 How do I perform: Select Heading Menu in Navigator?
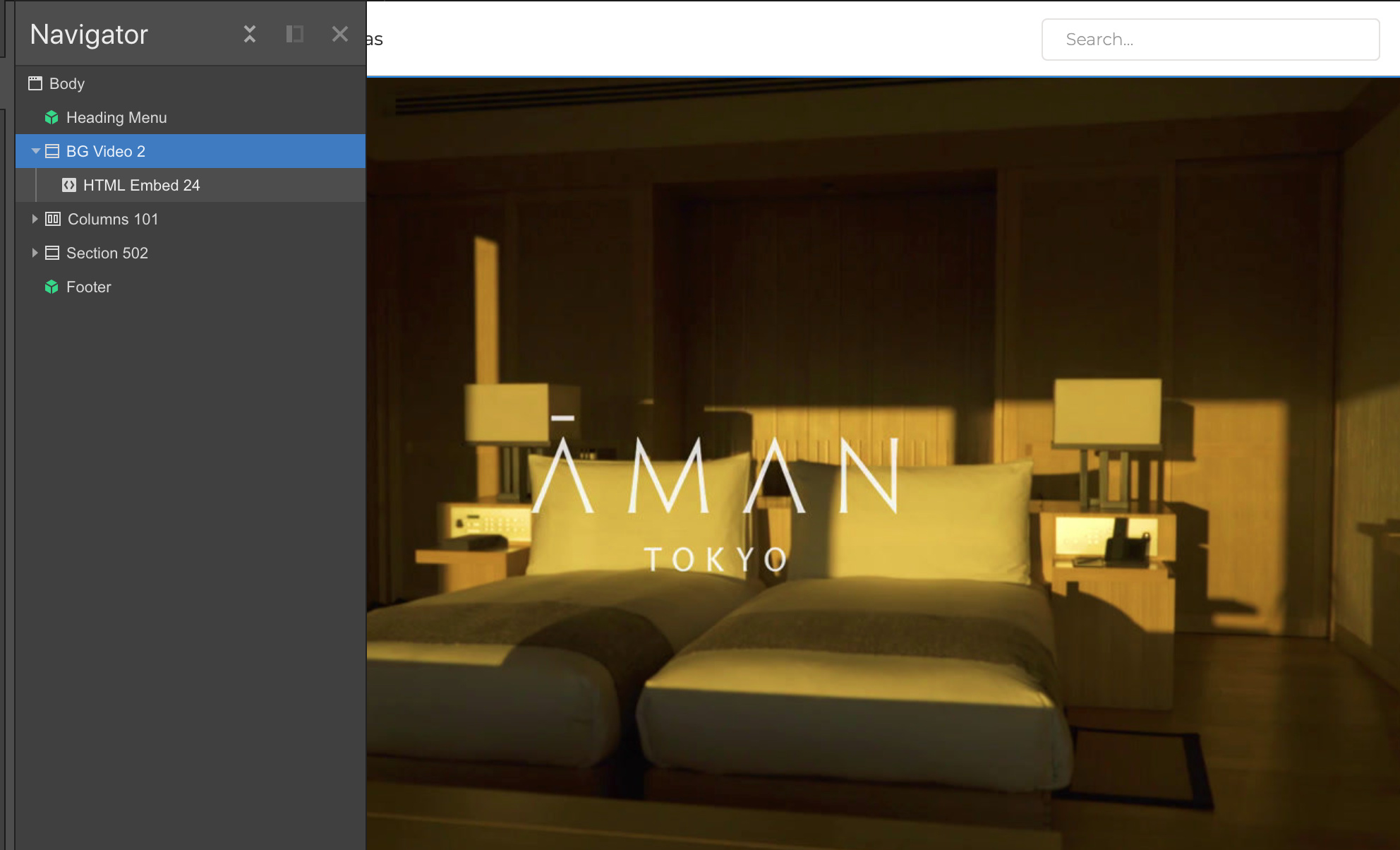[116, 117]
